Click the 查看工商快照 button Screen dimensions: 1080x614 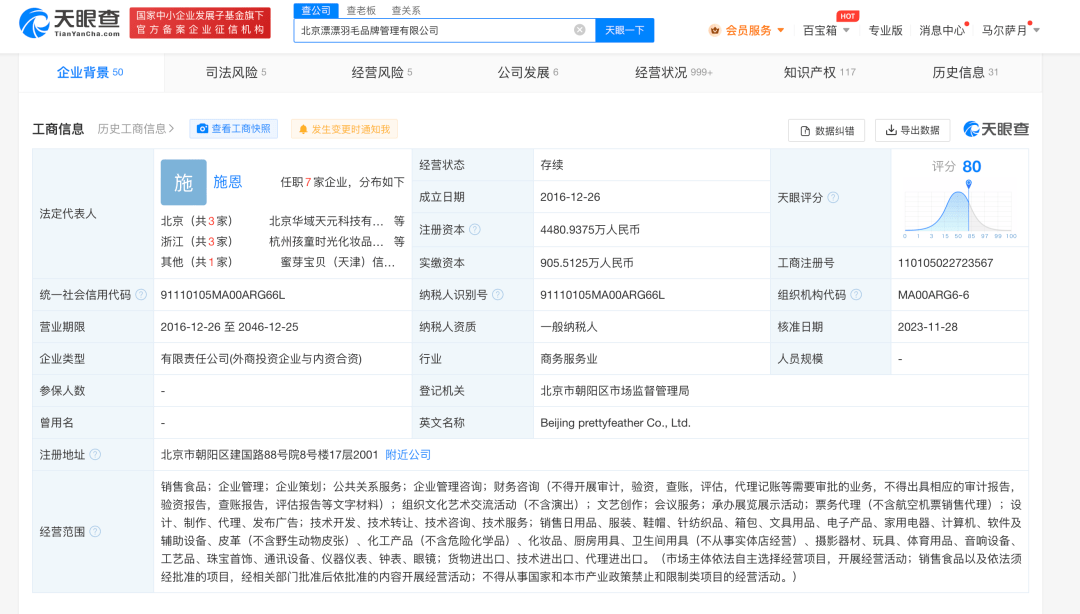[233, 129]
